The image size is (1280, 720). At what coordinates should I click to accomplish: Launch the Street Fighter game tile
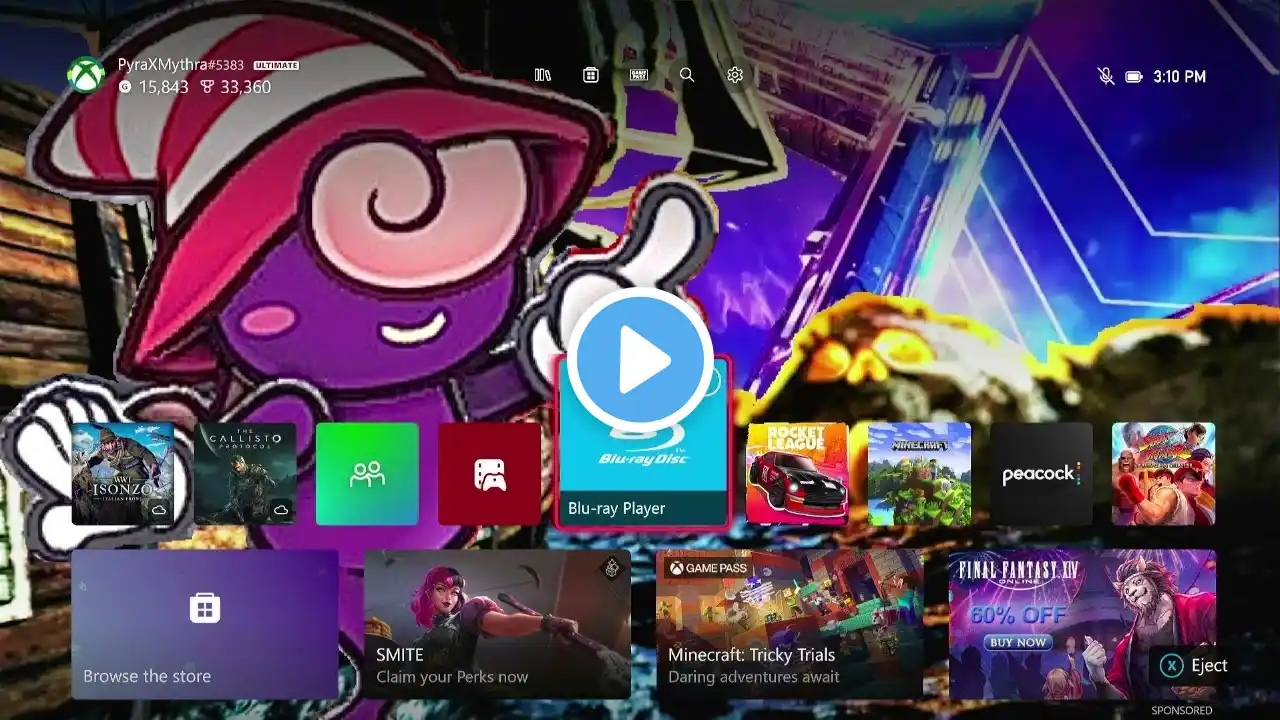click(x=1163, y=474)
